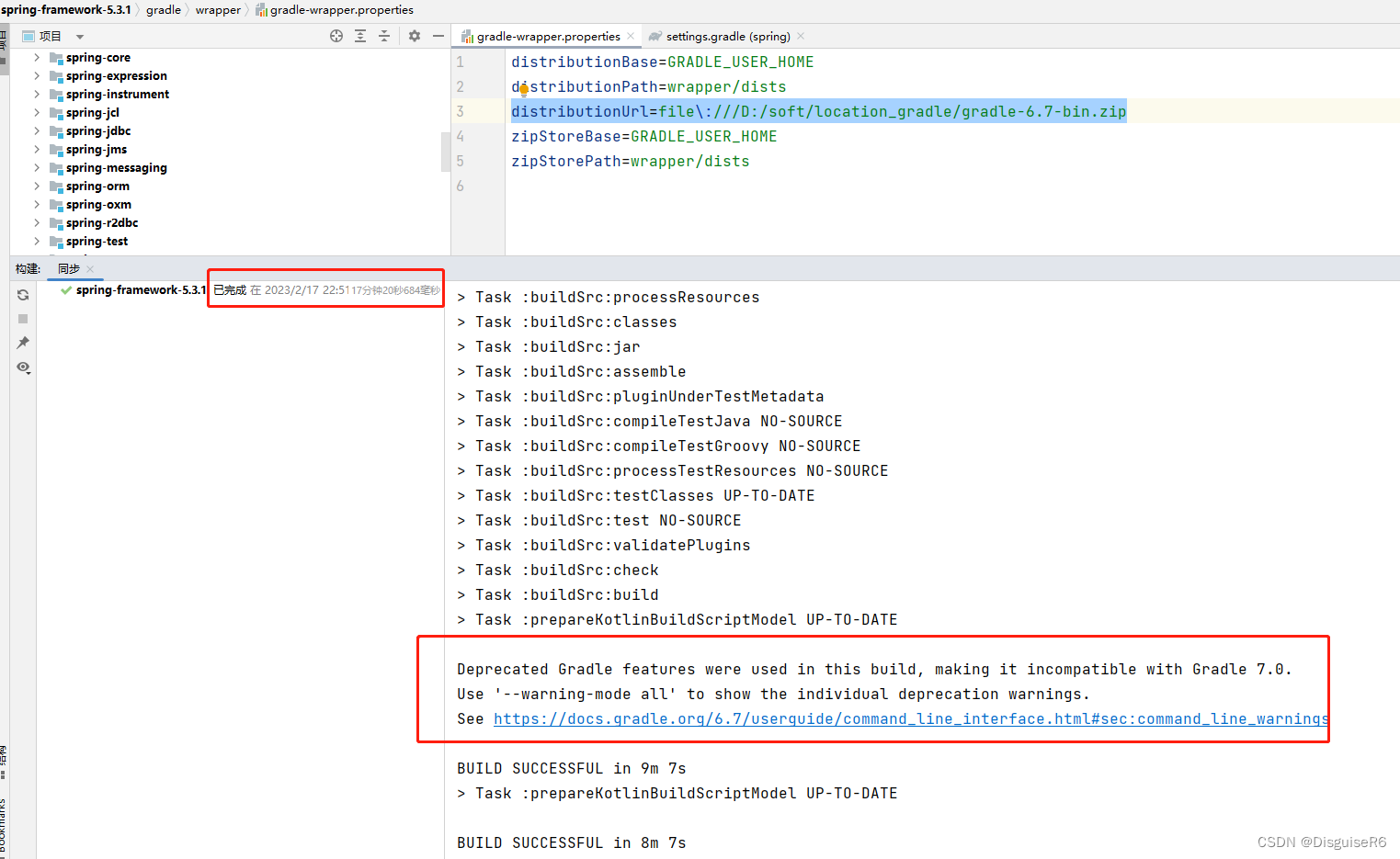Close the gradle-wrapper.properties tab
The height and width of the screenshot is (859, 1400).
tap(631, 36)
